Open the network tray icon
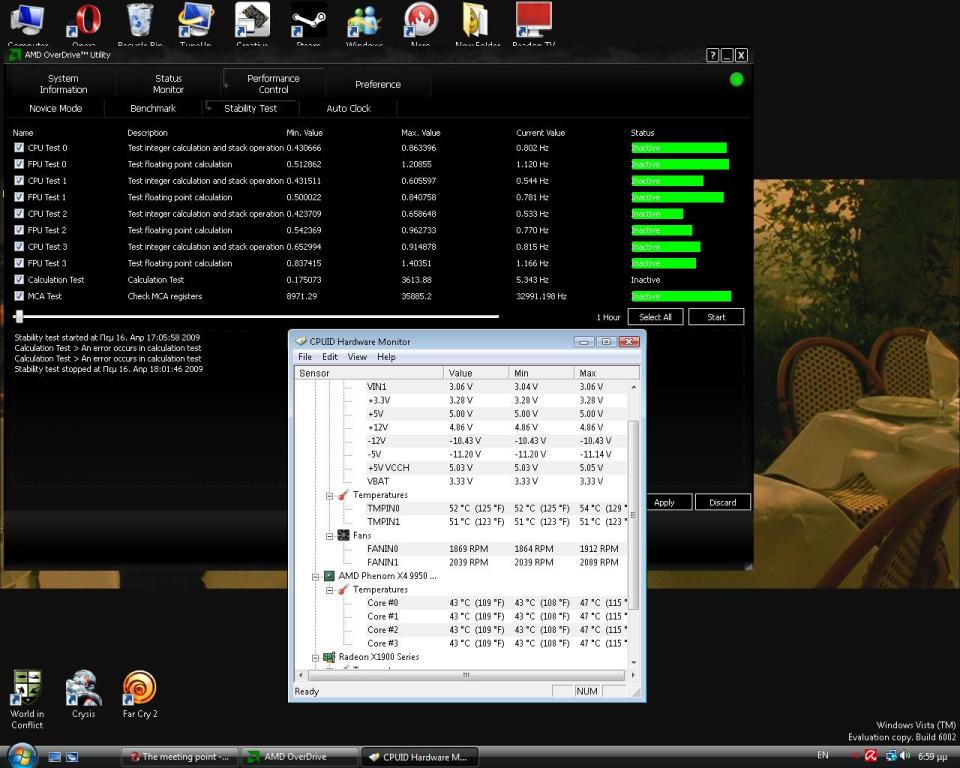 coord(891,756)
